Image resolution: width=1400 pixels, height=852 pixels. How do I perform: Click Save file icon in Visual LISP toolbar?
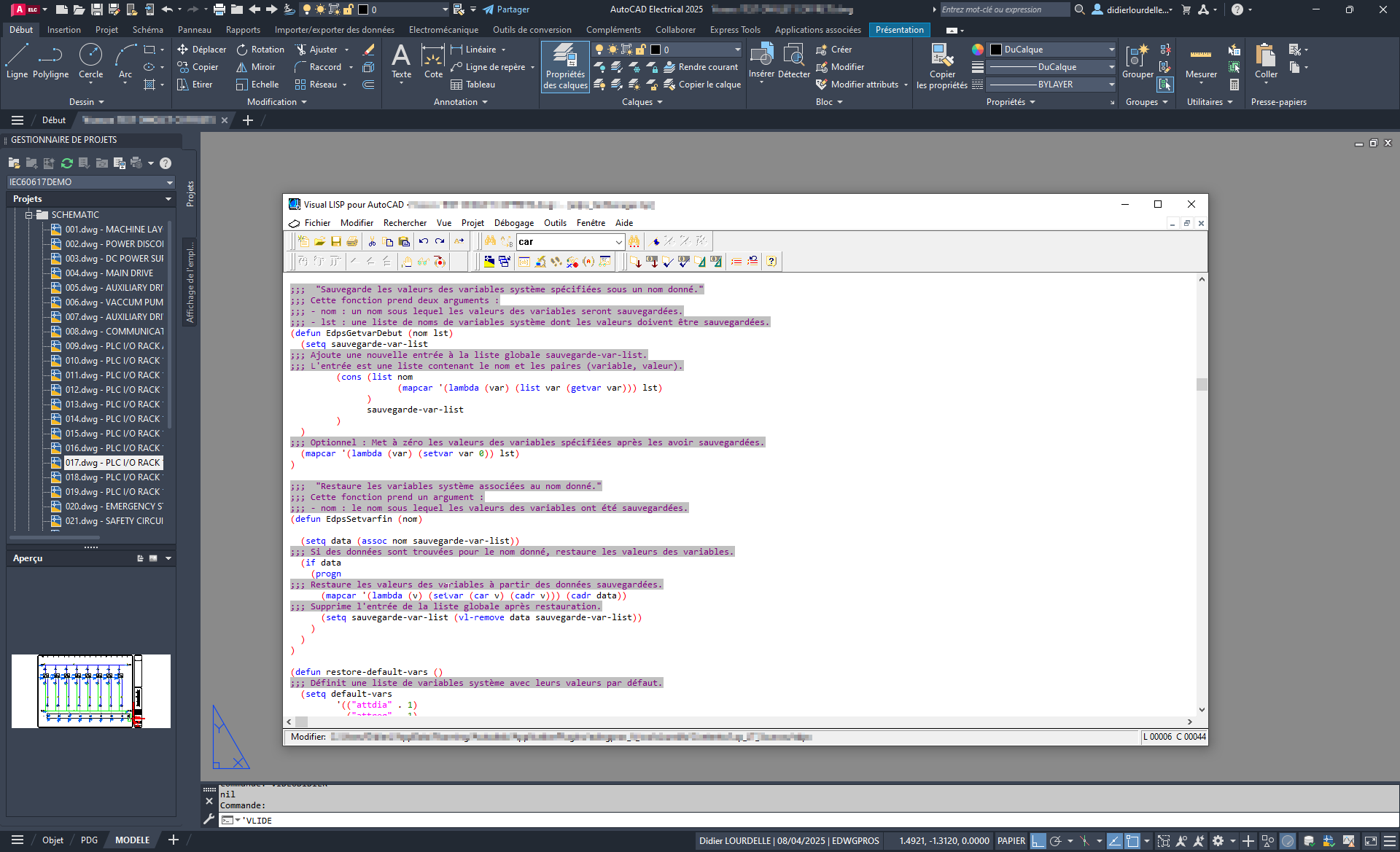(x=336, y=241)
